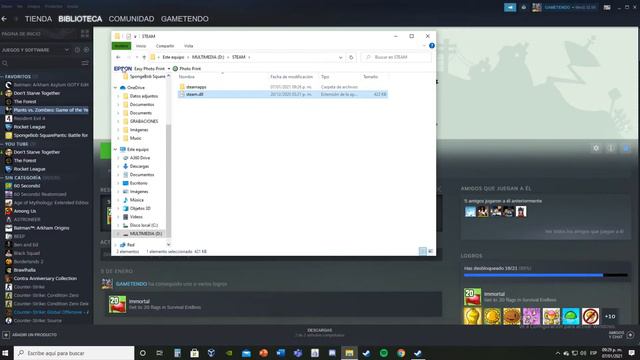Open the JUEGOS Y SOFTWARE filter dropdown
The image size is (640, 360).
[67, 50]
